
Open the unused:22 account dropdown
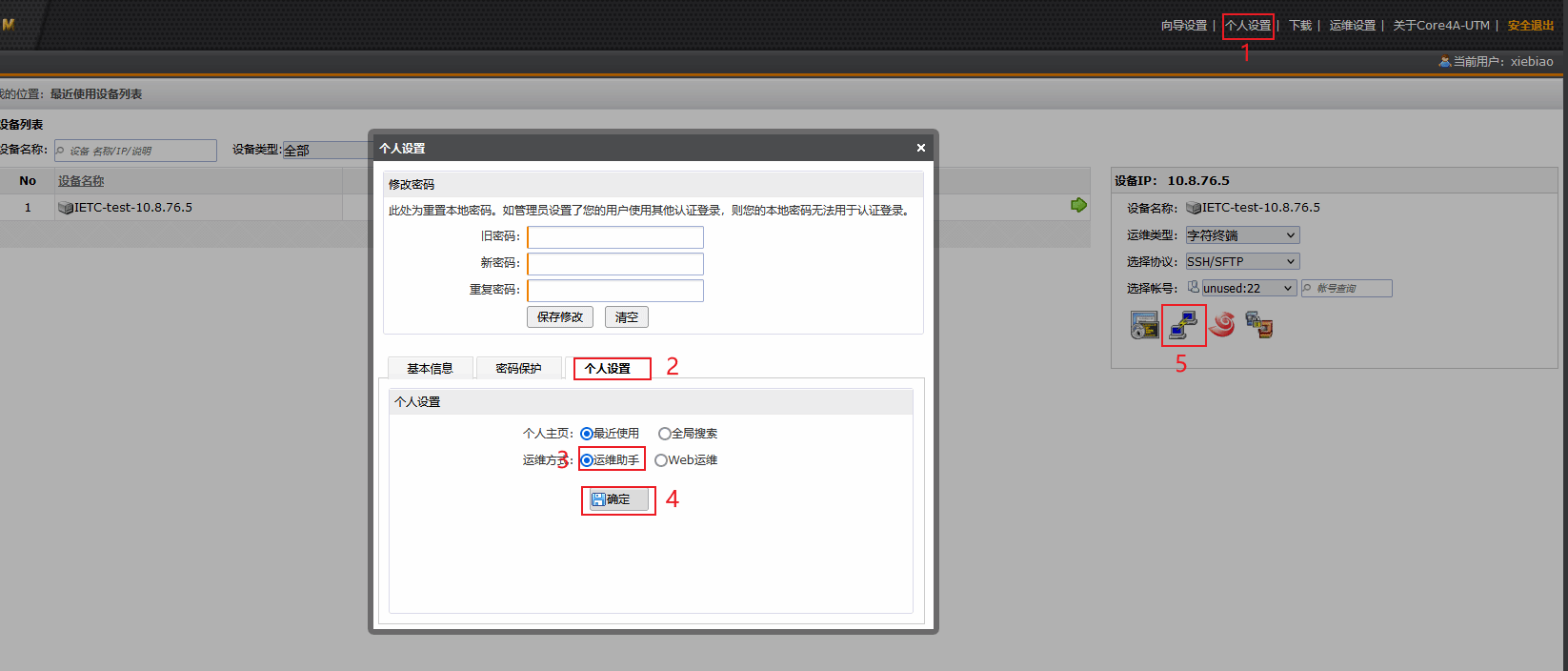1248,288
